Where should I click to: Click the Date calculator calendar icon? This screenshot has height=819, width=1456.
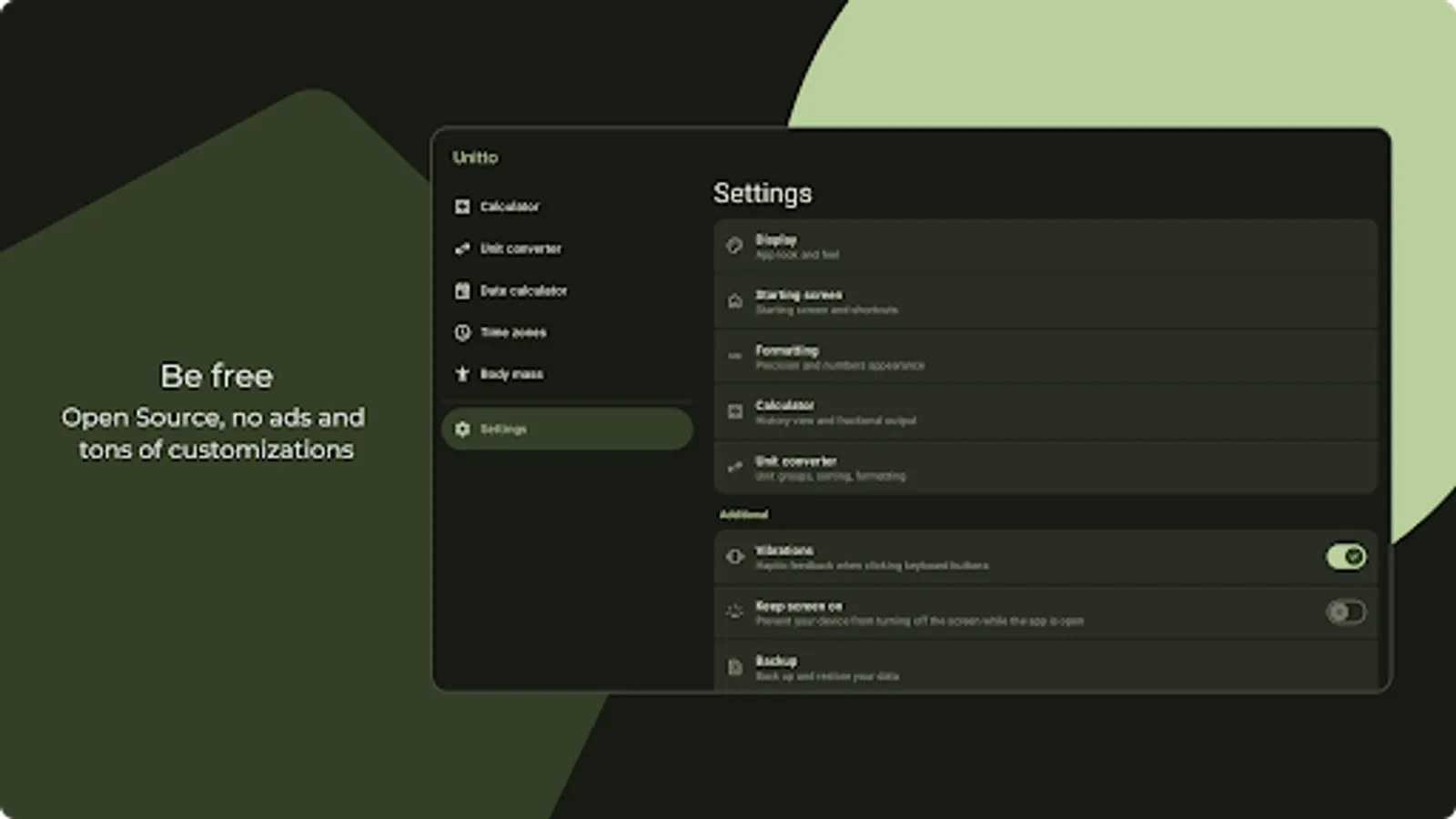[x=462, y=290]
